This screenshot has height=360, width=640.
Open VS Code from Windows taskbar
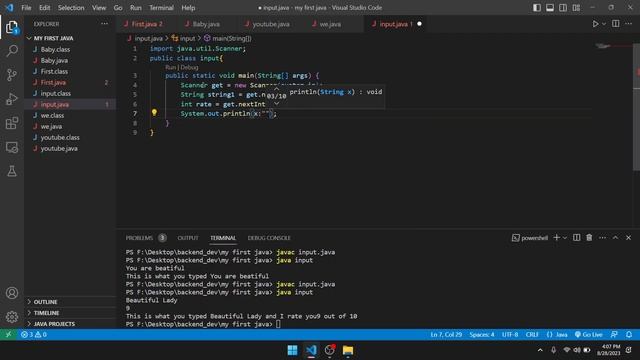coord(311,350)
